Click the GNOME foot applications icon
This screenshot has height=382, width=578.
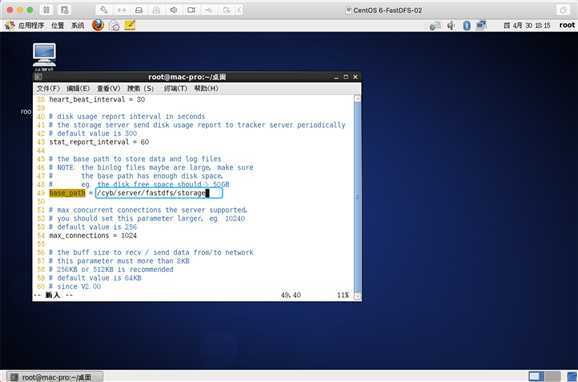10,25
